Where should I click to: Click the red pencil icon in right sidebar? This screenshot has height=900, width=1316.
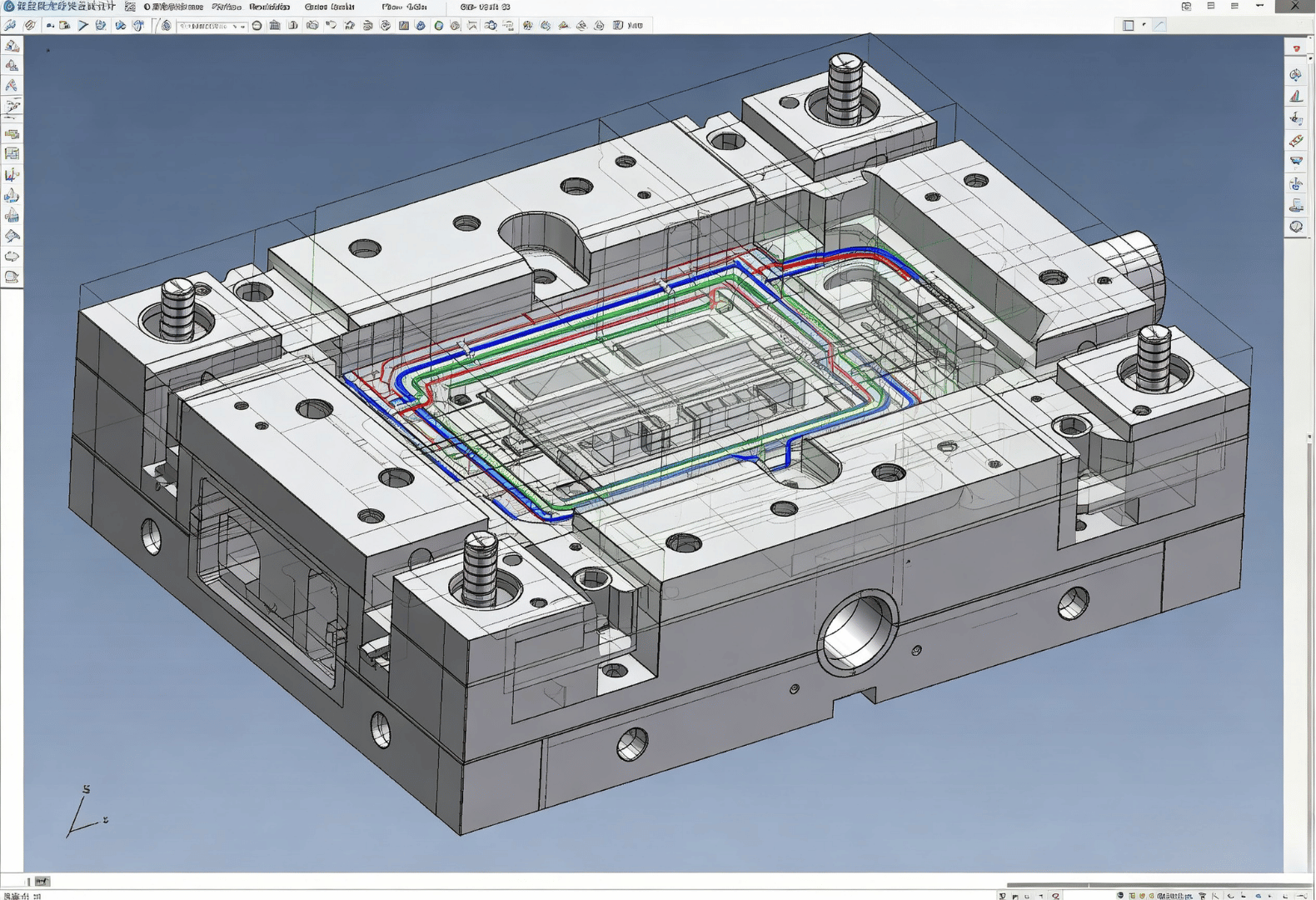(1296, 140)
